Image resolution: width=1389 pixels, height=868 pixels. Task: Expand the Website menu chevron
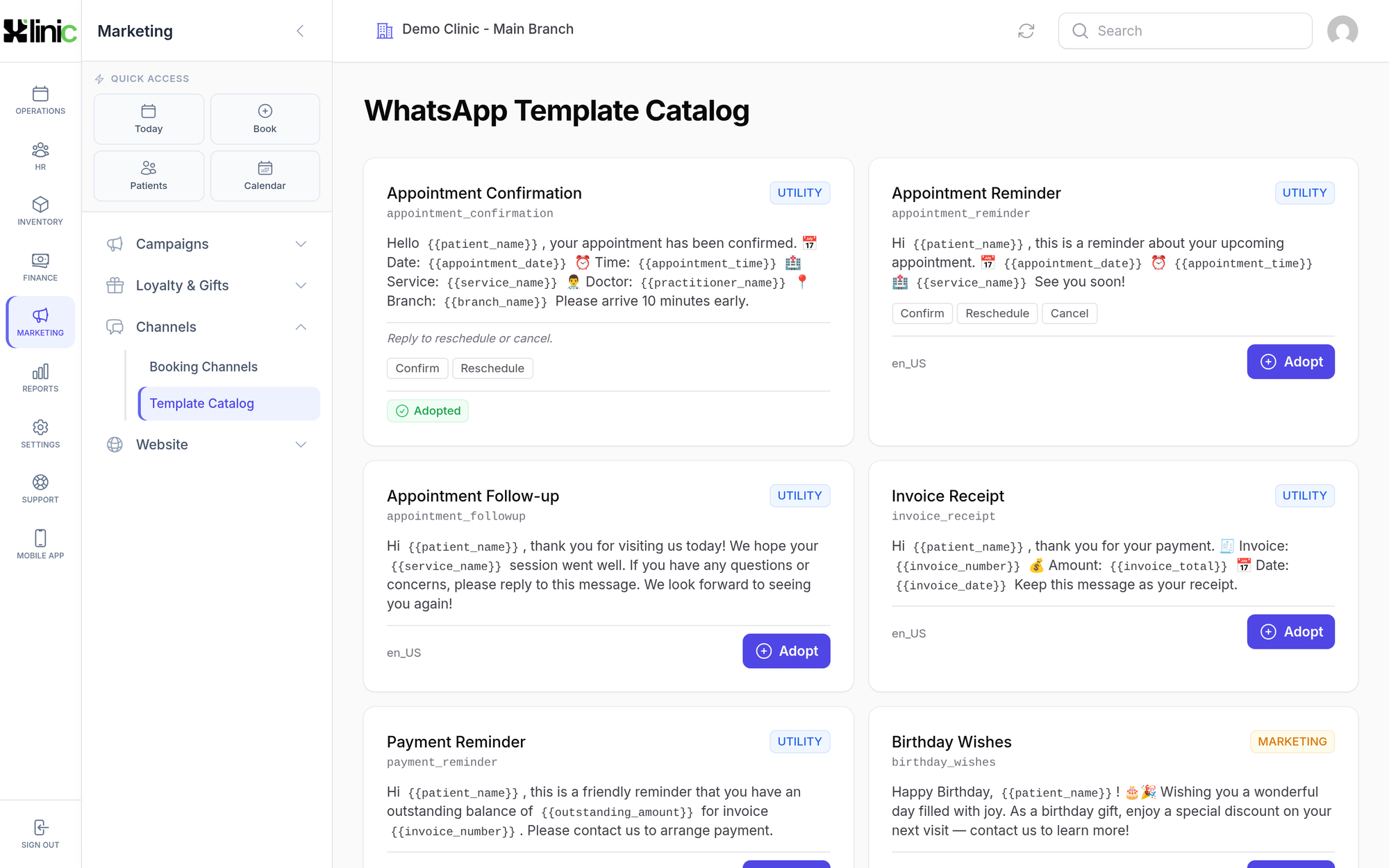(301, 444)
